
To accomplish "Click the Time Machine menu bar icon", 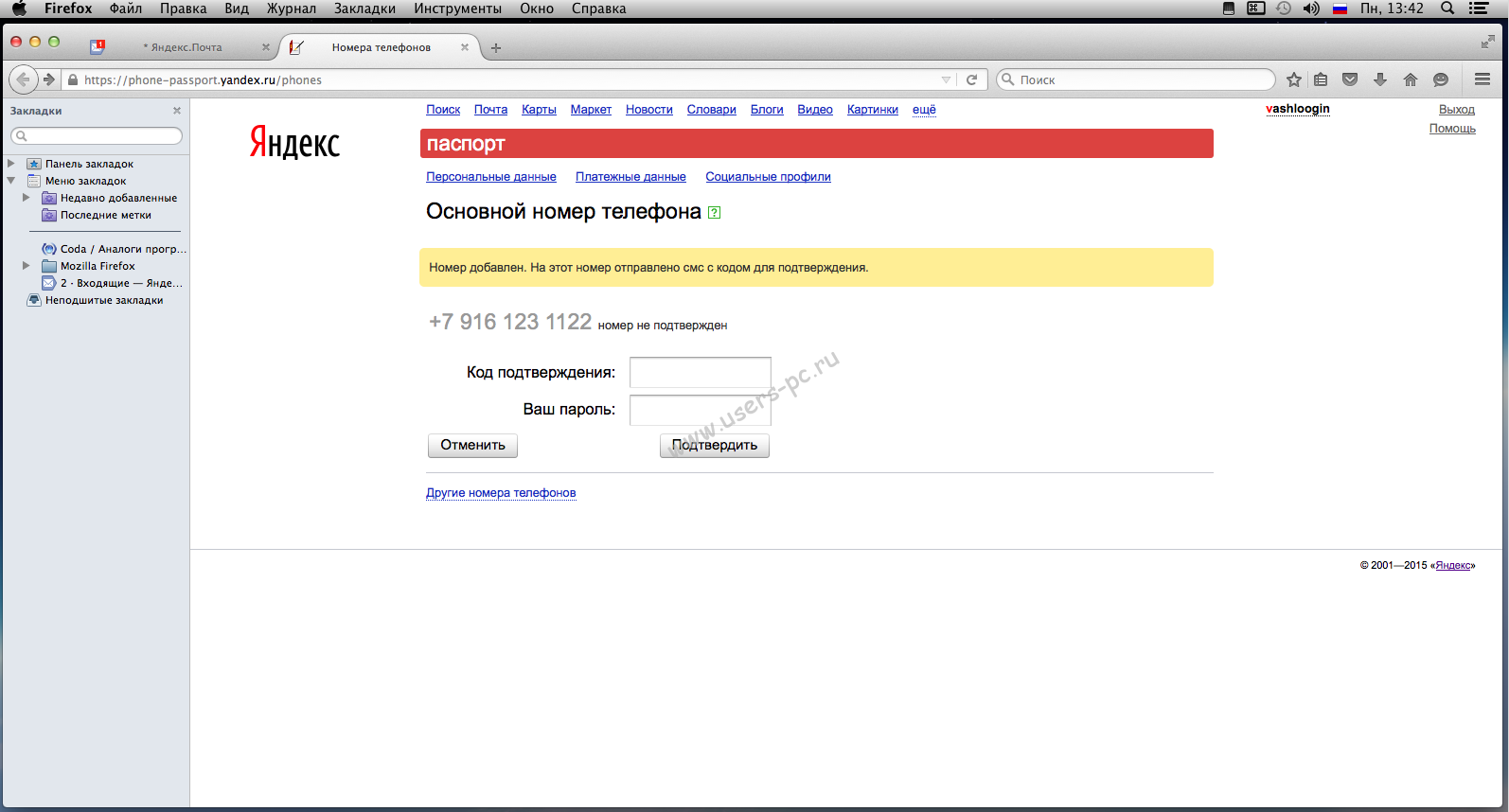I will tap(1284, 9).
